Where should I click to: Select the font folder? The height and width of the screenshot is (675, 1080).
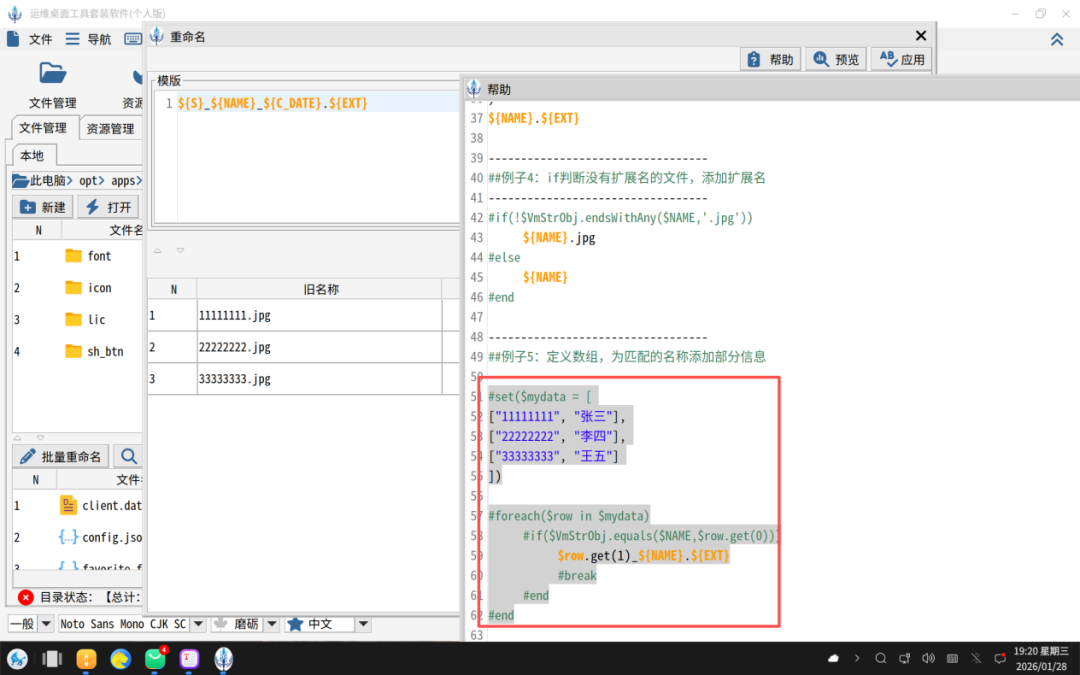tap(98, 256)
